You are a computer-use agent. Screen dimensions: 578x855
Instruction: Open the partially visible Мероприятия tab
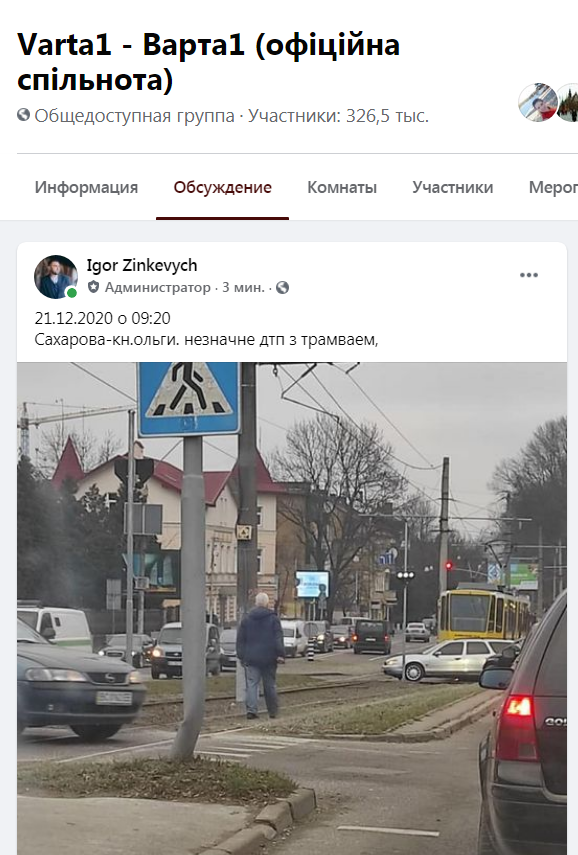553,187
